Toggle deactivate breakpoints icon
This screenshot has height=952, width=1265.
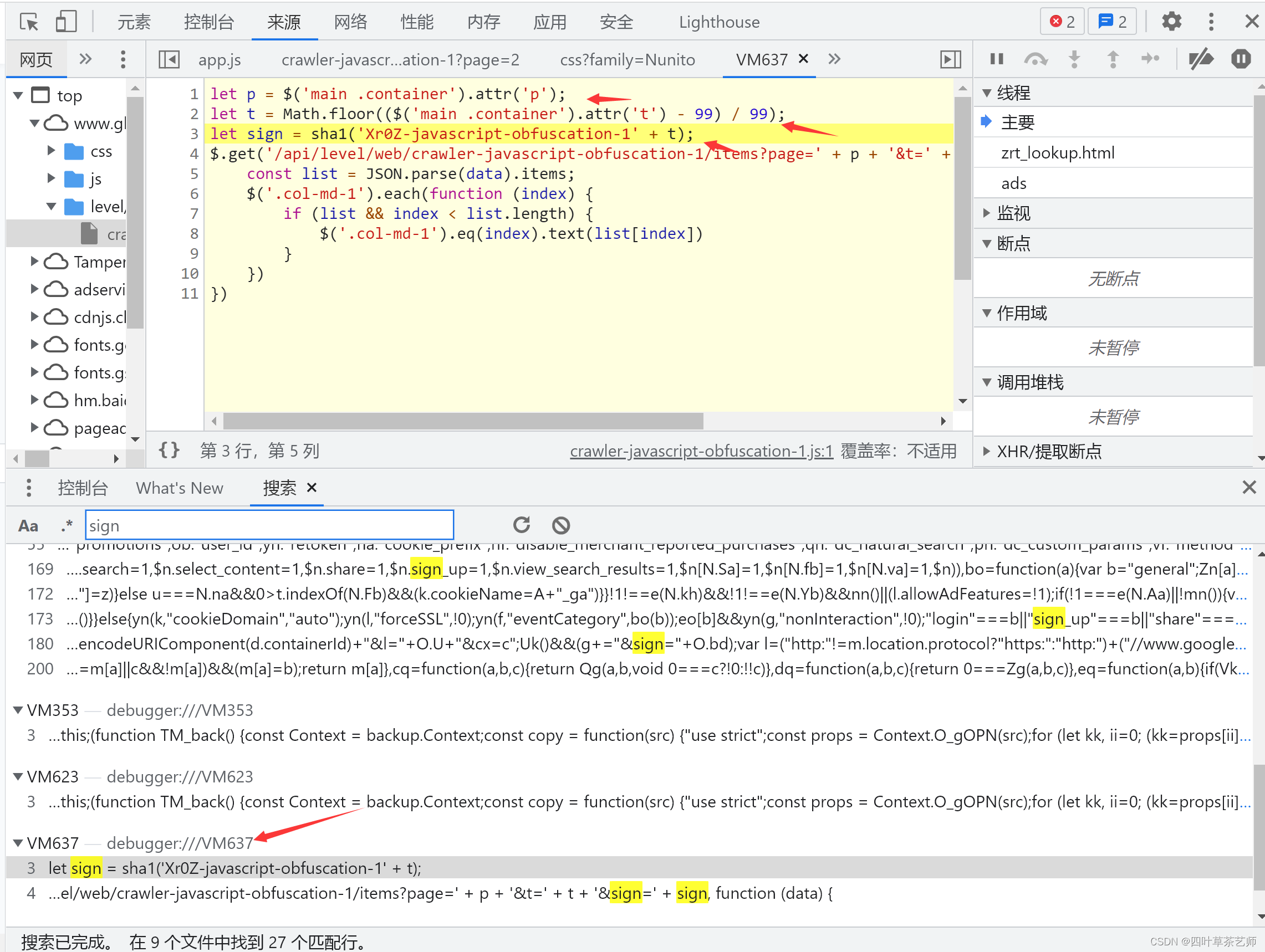(1200, 59)
